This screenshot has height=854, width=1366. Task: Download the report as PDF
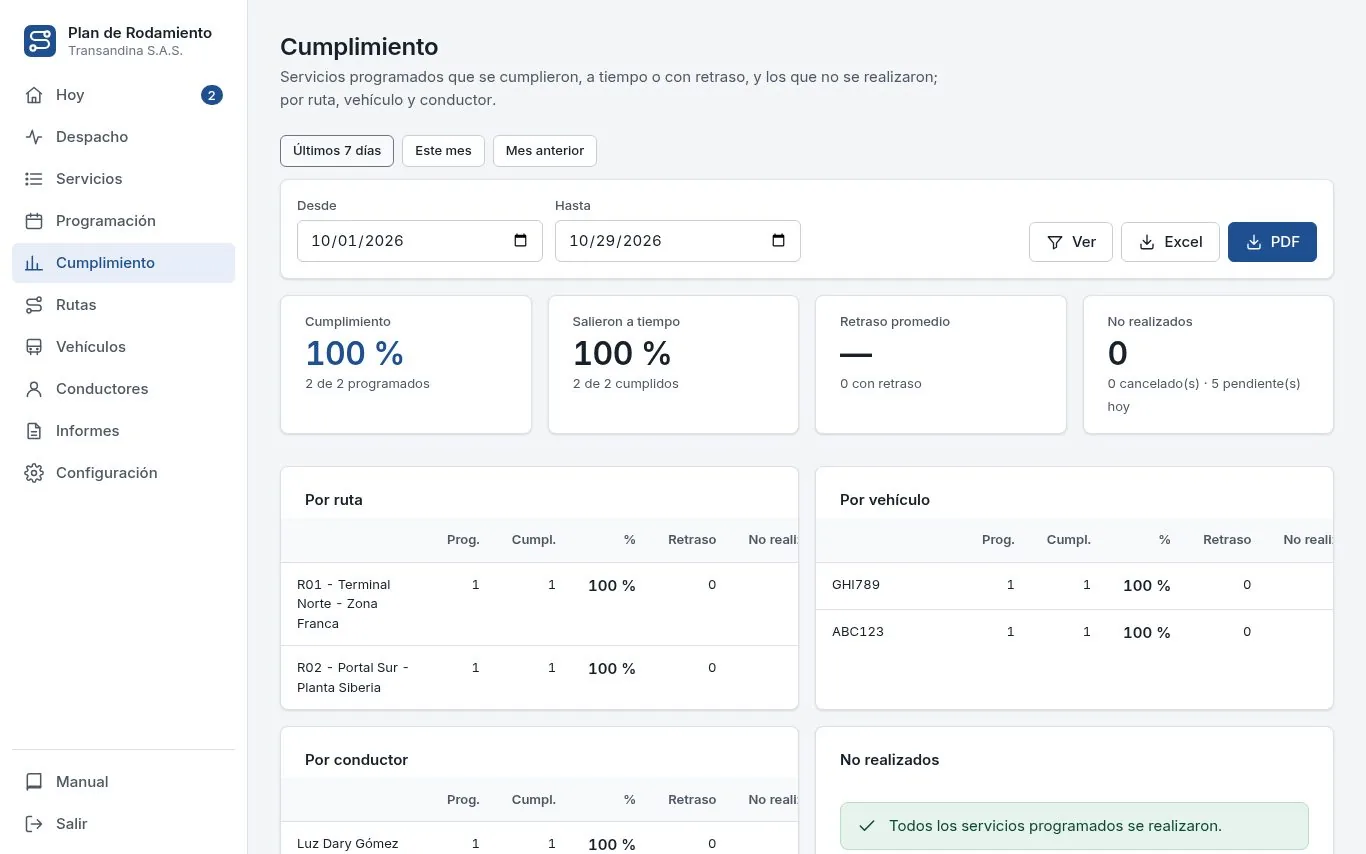click(1272, 242)
